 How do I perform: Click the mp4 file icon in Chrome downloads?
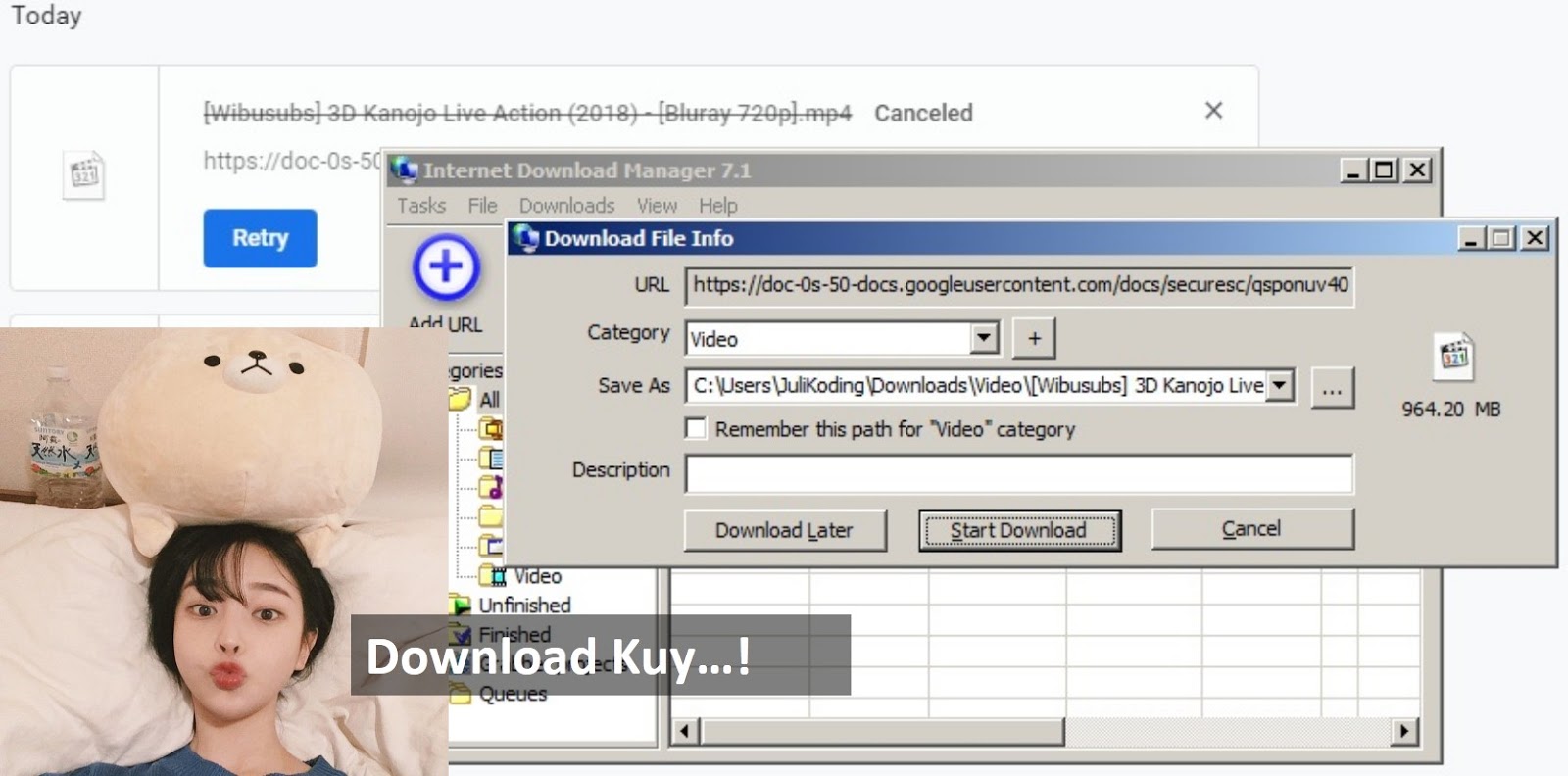tap(84, 175)
